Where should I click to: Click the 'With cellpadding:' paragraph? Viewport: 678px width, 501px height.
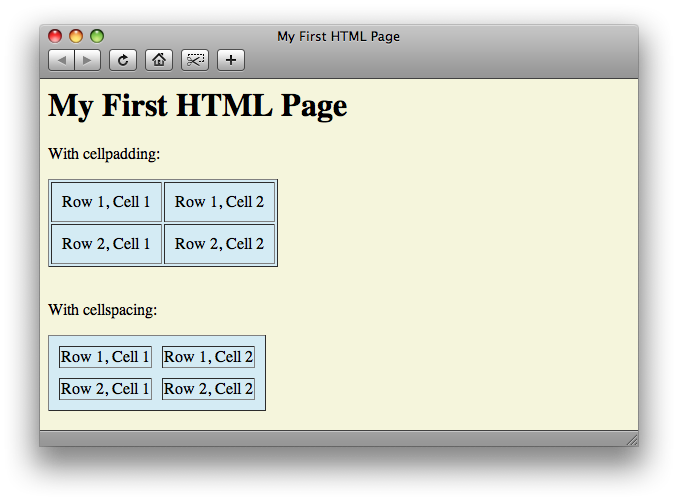click(x=104, y=154)
